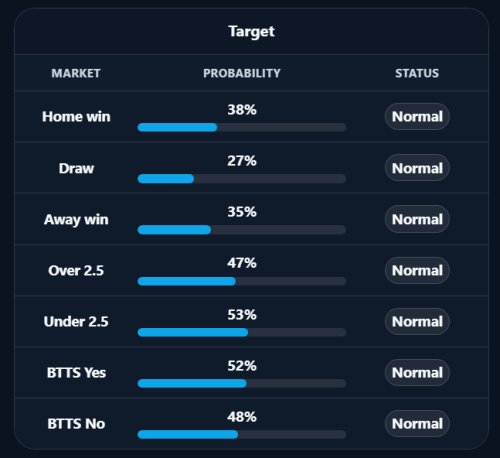
Task: Select the Normal badge in Away win row
Action: coord(417,219)
